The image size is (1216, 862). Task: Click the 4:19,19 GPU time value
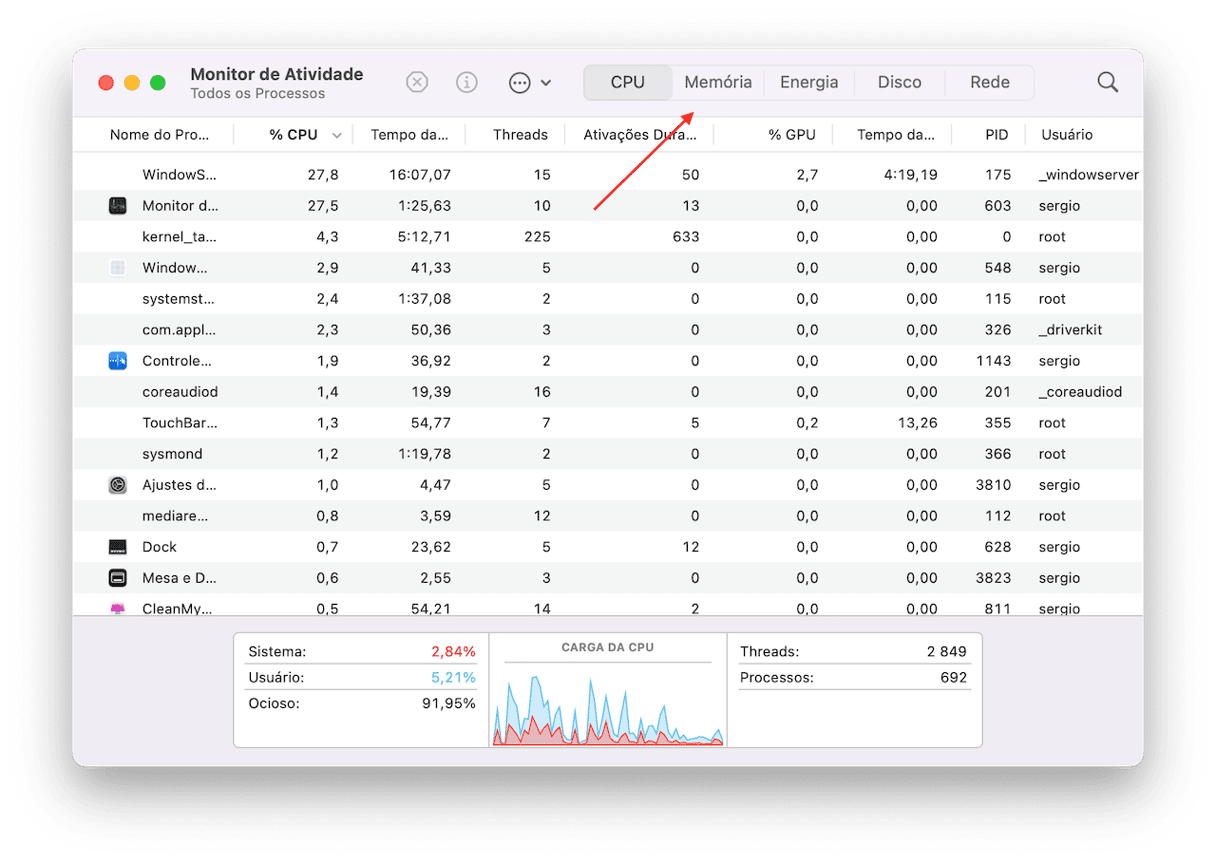pos(911,175)
